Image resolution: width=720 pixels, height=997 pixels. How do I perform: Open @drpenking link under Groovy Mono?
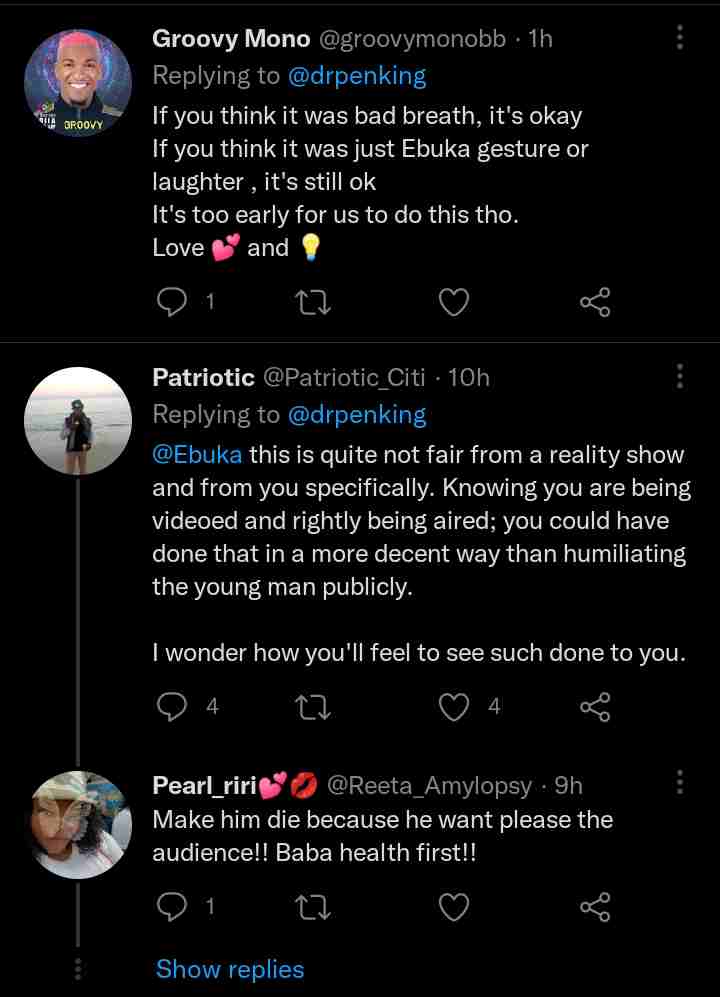[357, 75]
